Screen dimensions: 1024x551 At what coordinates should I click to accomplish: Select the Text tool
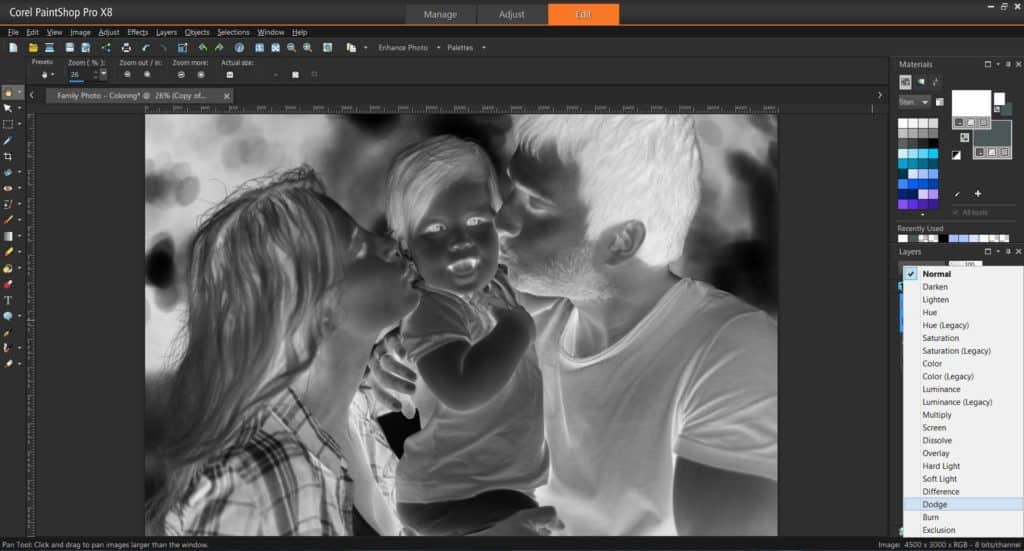[x=8, y=300]
